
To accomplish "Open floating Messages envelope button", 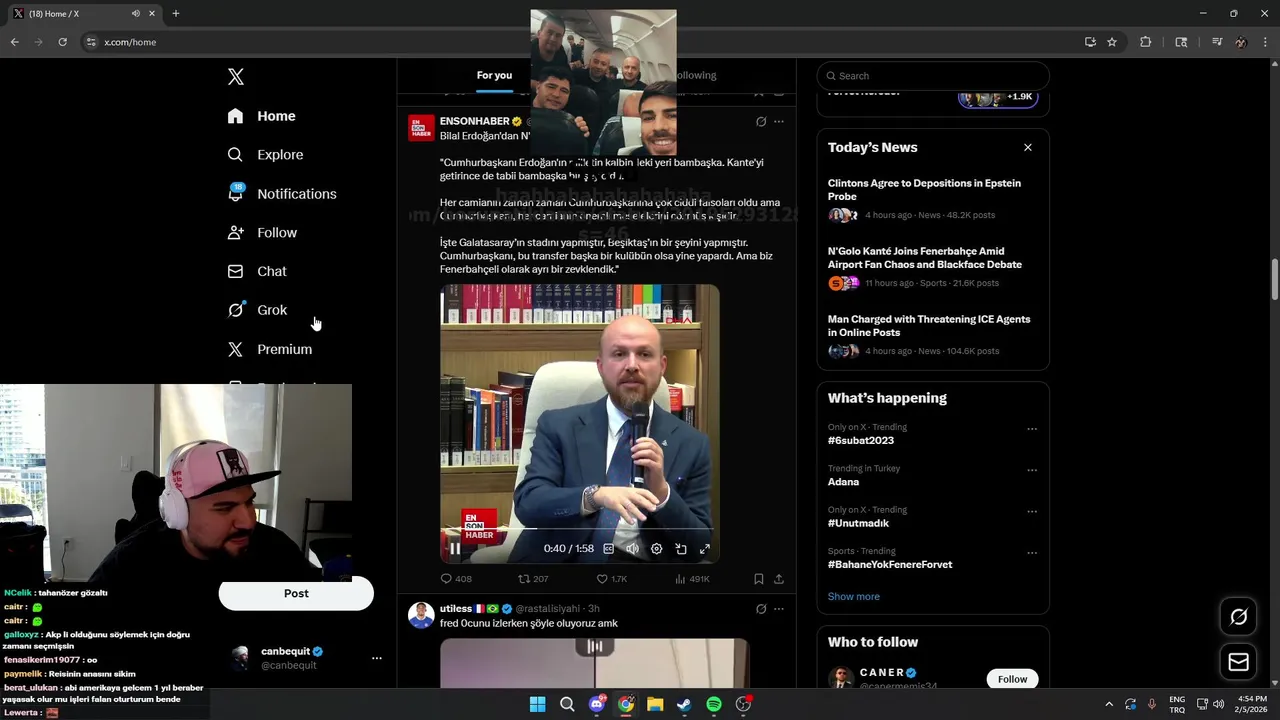I will click(1238, 662).
